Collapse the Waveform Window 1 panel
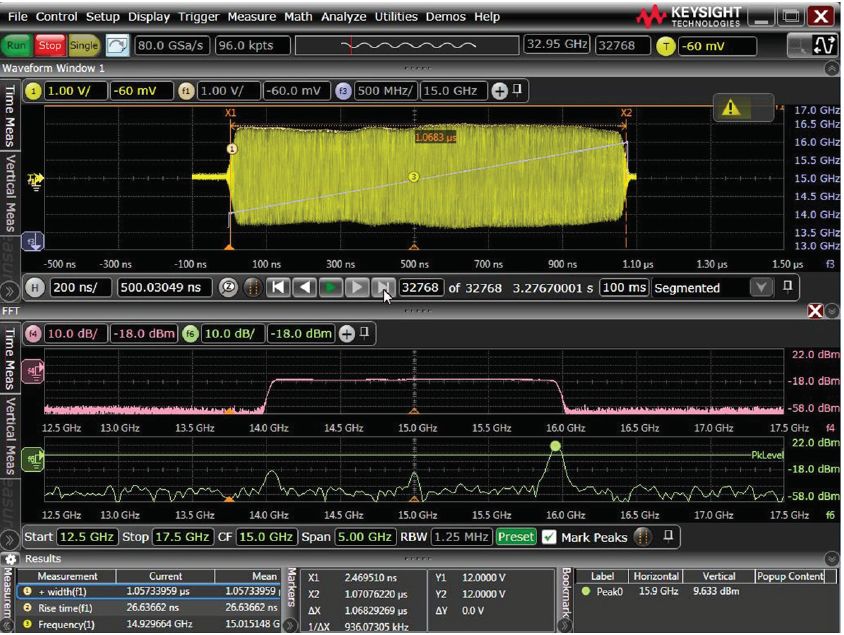The height and width of the screenshot is (635, 844). click(832, 68)
